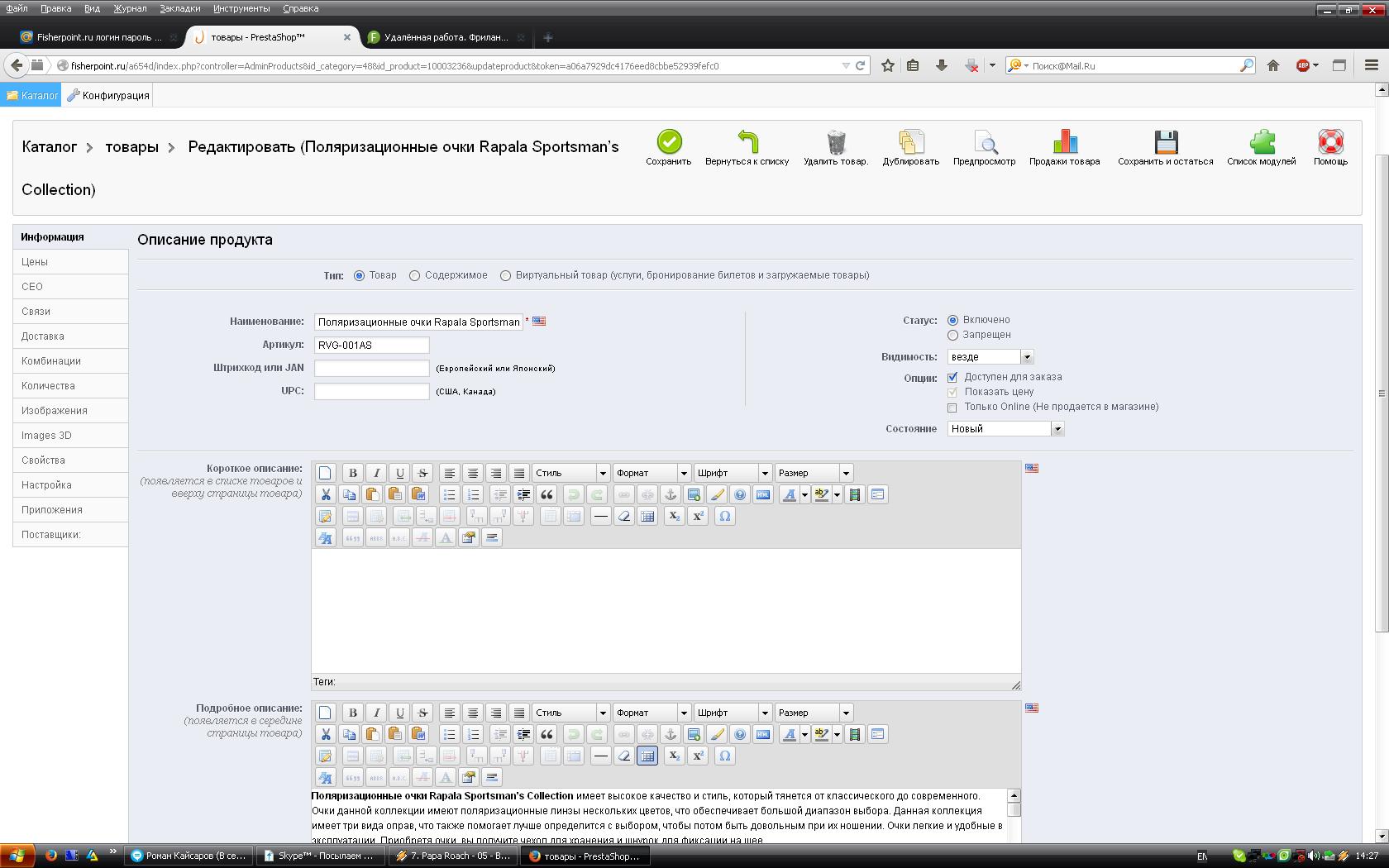
Task: Cut selection in the detailed description editor
Action: (326, 734)
